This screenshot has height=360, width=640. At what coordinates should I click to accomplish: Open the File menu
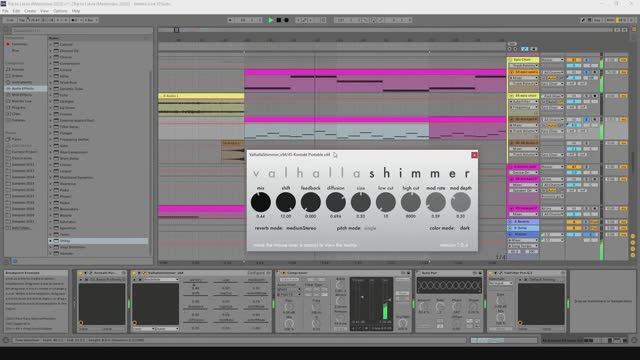(5, 11)
